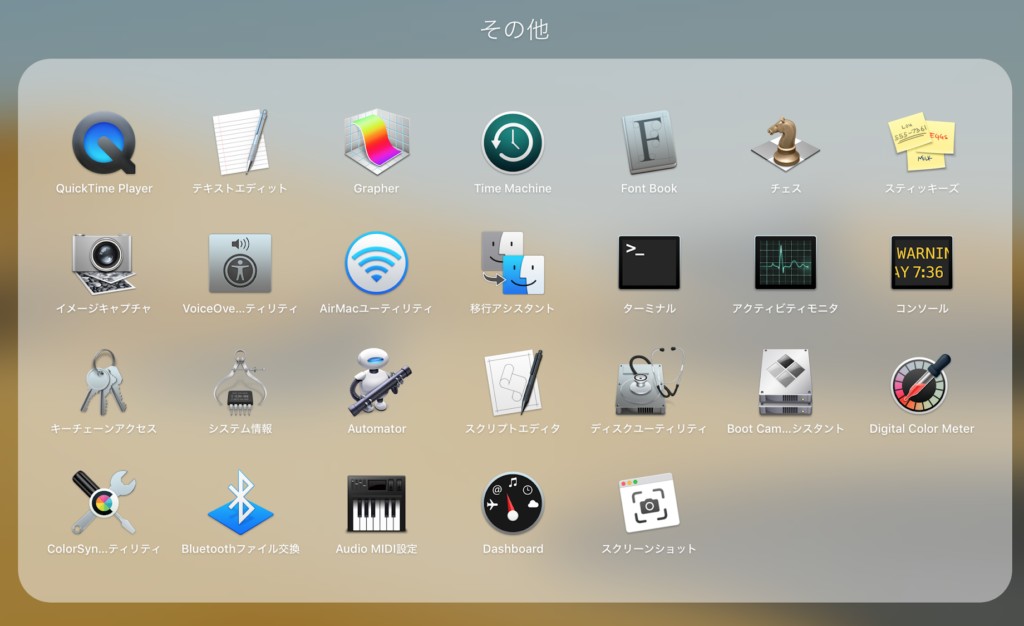Open キーチェーンアクセス keys icon
The image size is (1024, 626).
coord(104,383)
